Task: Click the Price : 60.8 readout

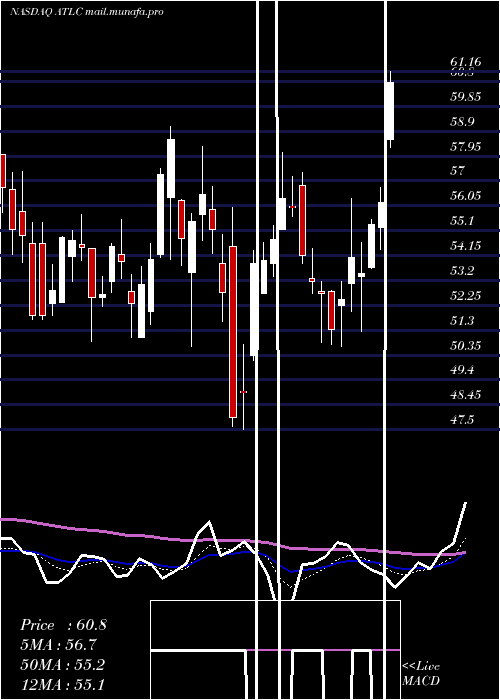Action: tap(63, 625)
